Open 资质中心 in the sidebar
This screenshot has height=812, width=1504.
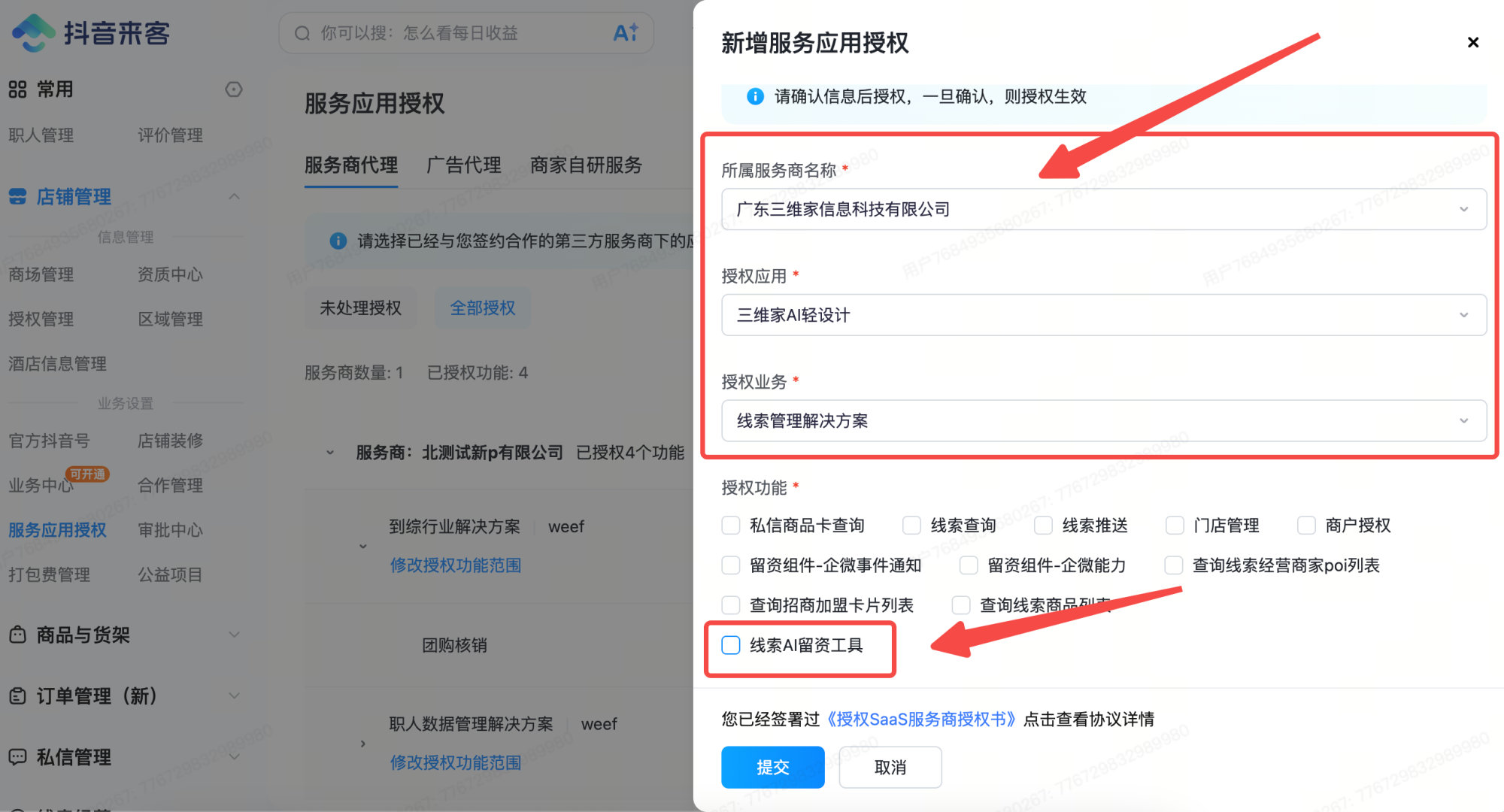tap(170, 274)
